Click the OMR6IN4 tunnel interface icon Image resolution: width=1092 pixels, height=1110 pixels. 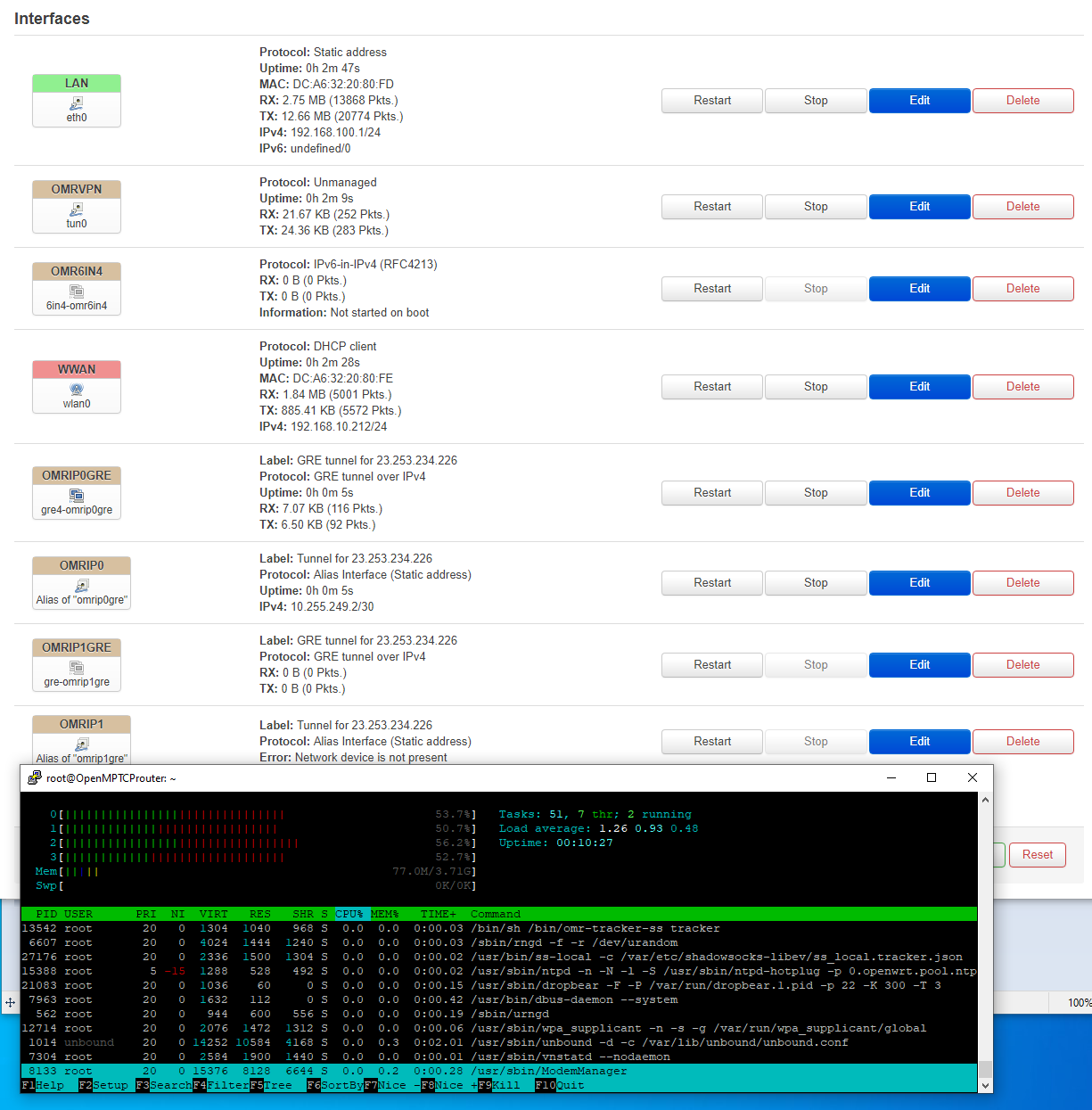(x=77, y=292)
